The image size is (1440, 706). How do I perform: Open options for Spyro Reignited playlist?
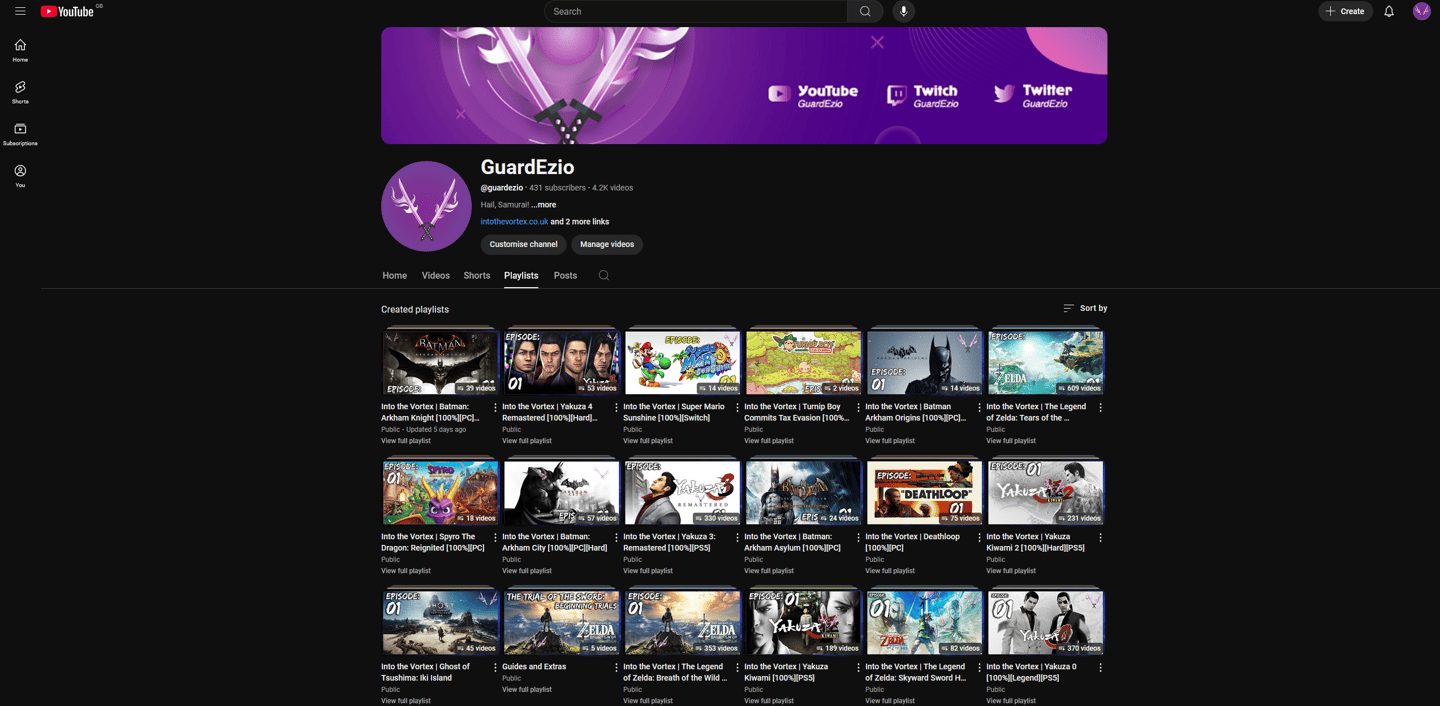click(x=495, y=537)
